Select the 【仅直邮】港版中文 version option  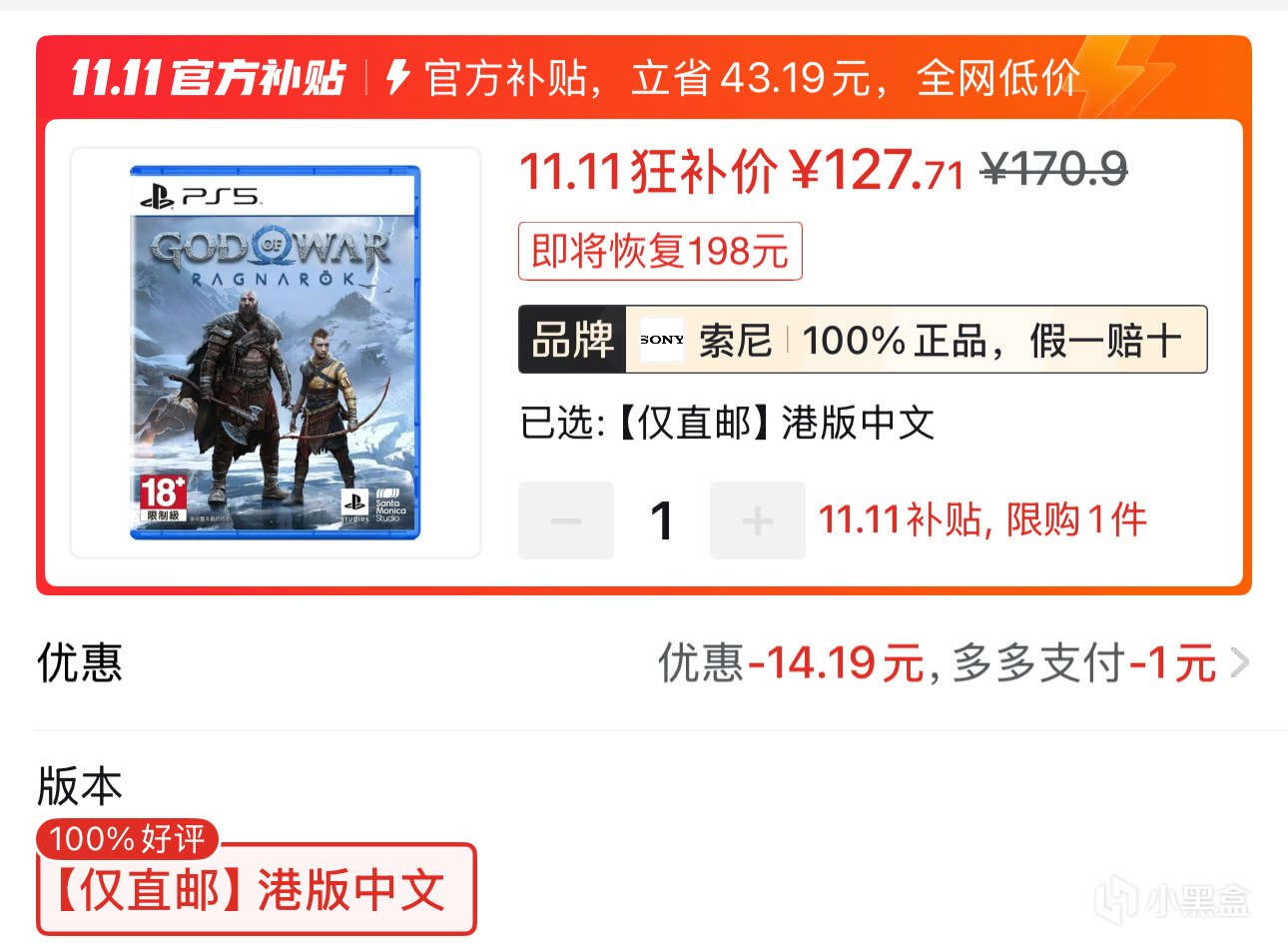(x=257, y=889)
